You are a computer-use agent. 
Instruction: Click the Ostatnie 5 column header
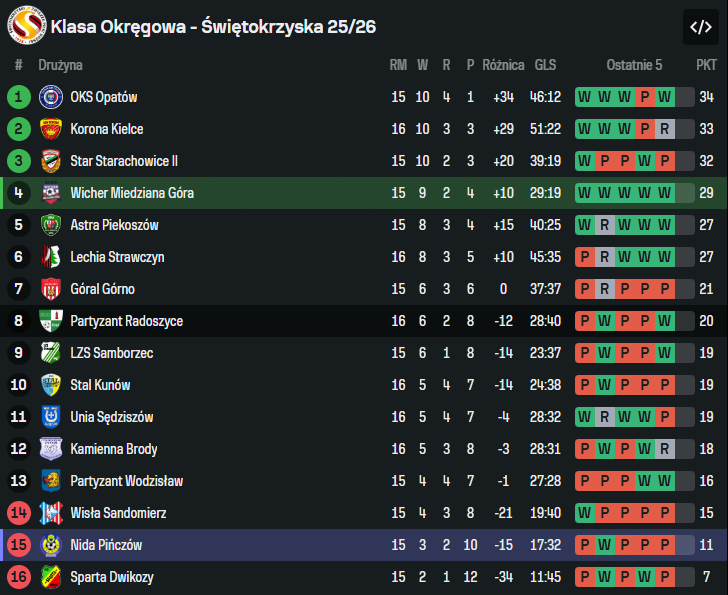634,65
